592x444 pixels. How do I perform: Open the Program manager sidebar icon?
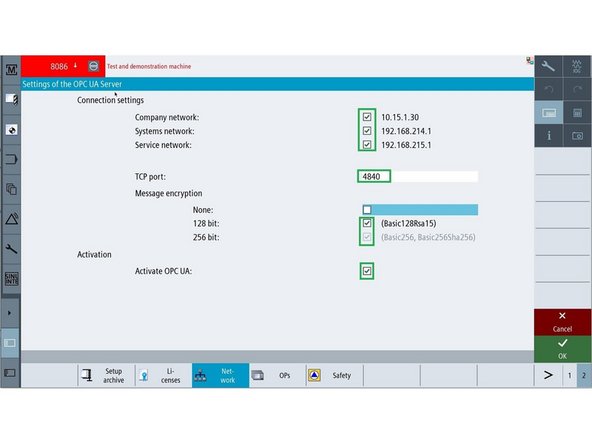11,159
